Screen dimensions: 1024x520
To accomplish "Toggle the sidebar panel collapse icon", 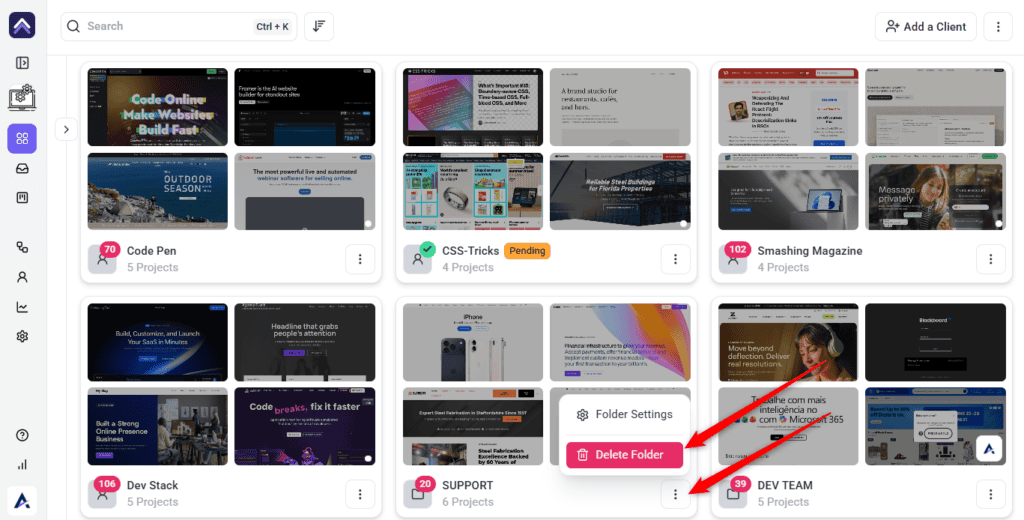I will [x=22, y=63].
